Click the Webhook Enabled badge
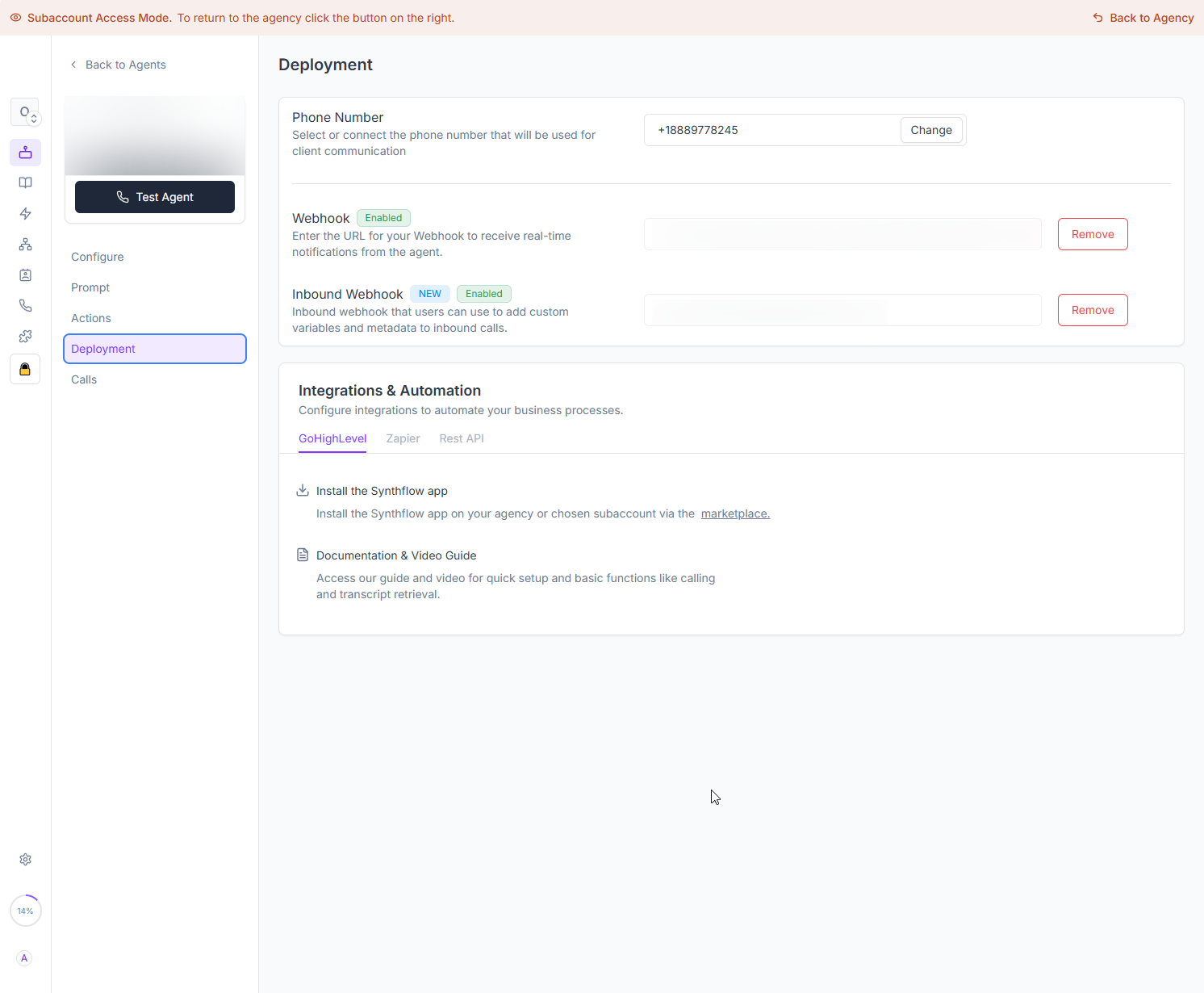1204x993 pixels. point(383,218)
